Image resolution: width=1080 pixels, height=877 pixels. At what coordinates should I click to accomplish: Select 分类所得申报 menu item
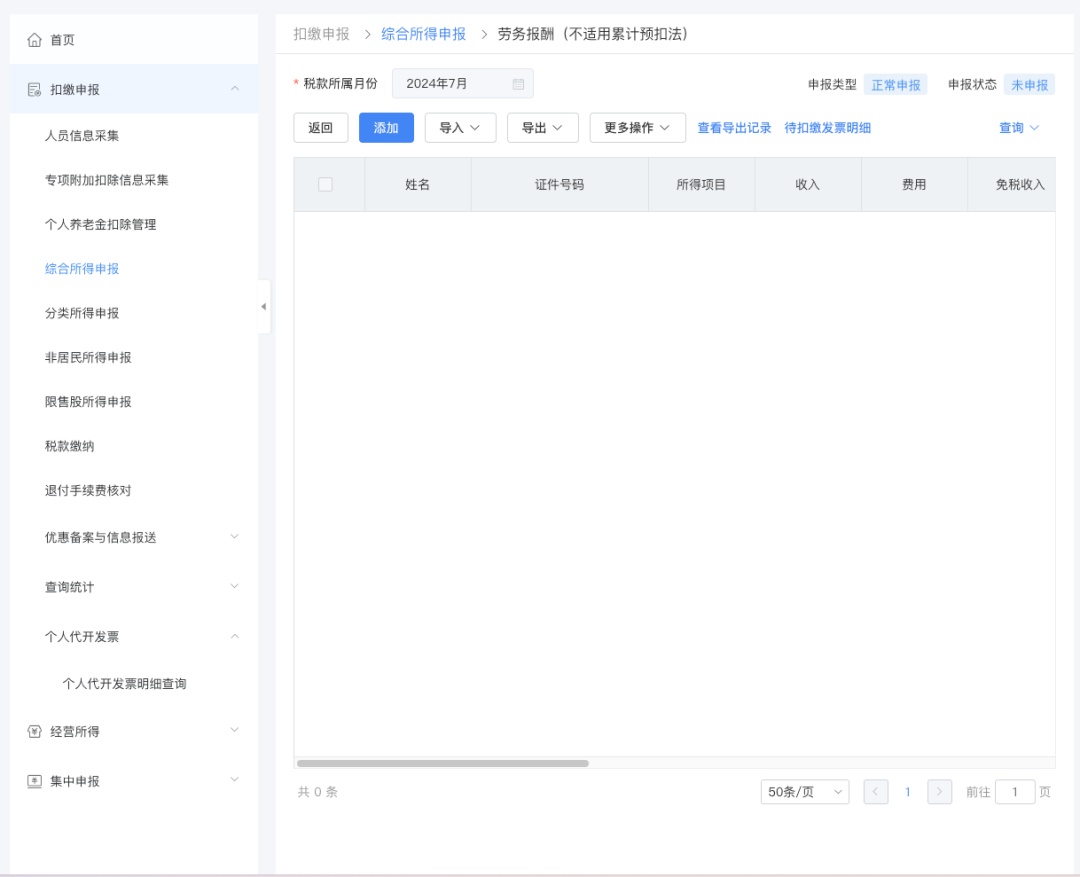82,313
